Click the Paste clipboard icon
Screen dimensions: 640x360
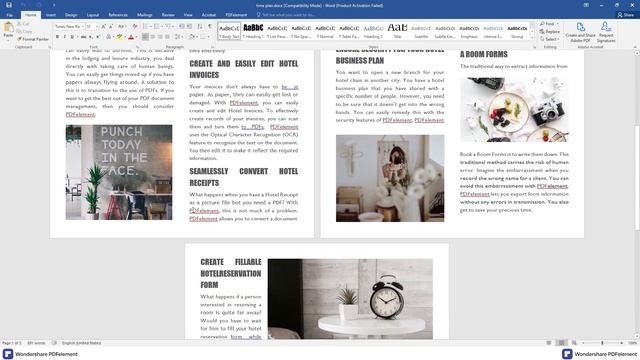click(x=8, y=27)
